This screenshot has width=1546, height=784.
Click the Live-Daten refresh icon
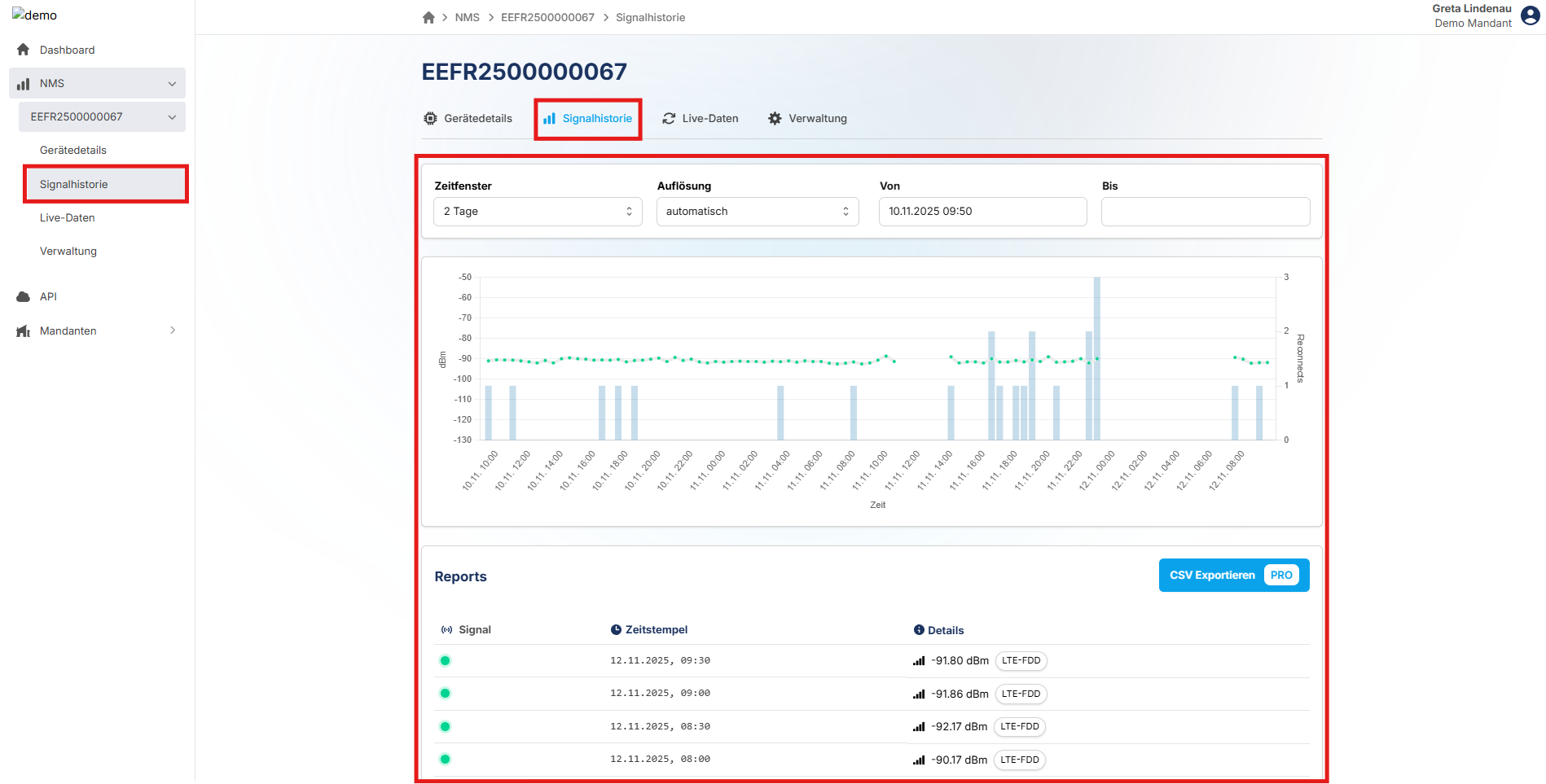click(x=669, y=119)
